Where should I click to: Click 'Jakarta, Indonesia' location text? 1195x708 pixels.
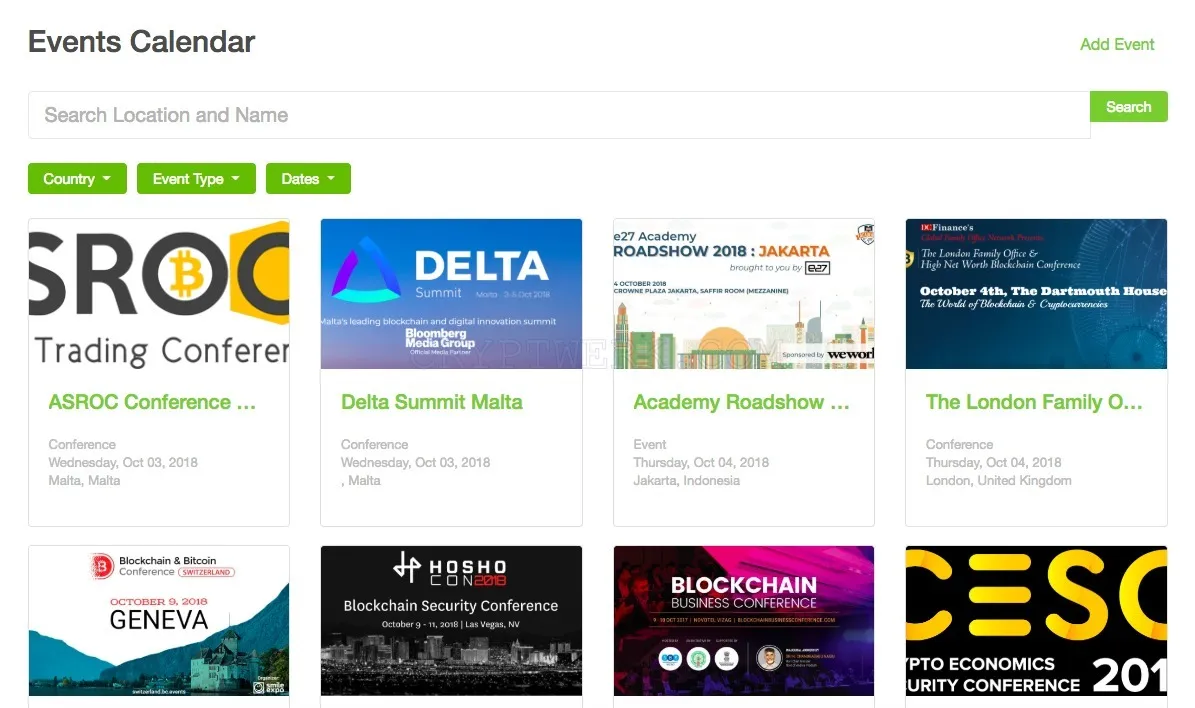click(x=686, y=480)
